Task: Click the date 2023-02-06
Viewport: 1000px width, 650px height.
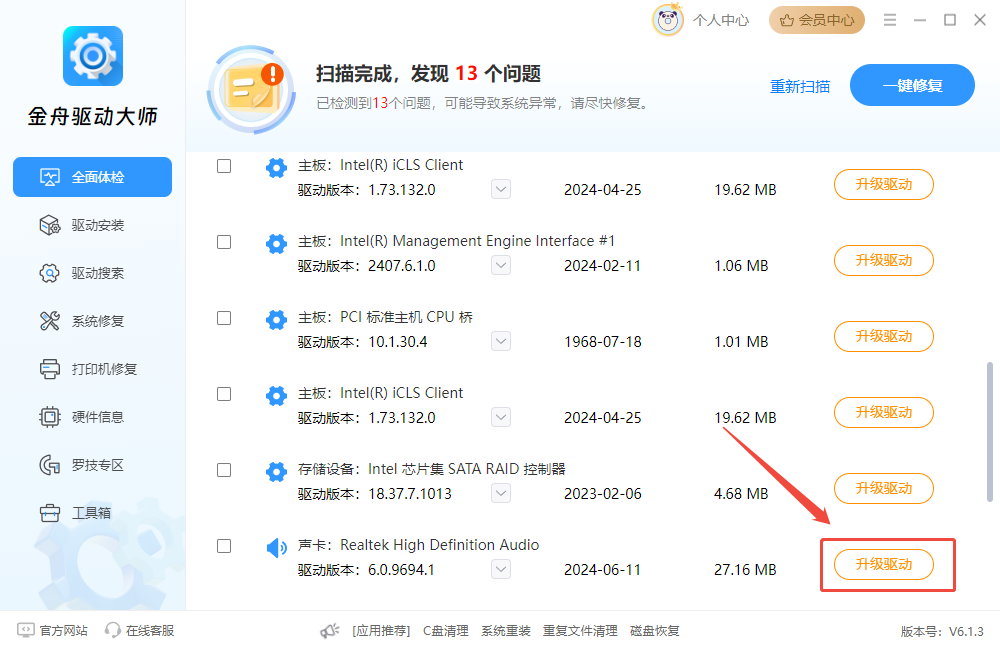Action: click(x=603, y=494)
